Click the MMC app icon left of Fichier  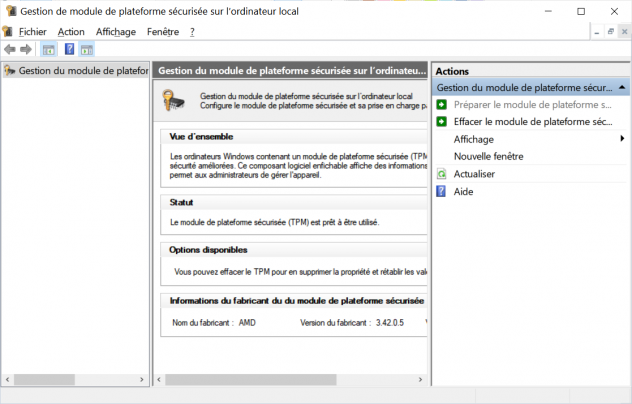click(8, 32)
